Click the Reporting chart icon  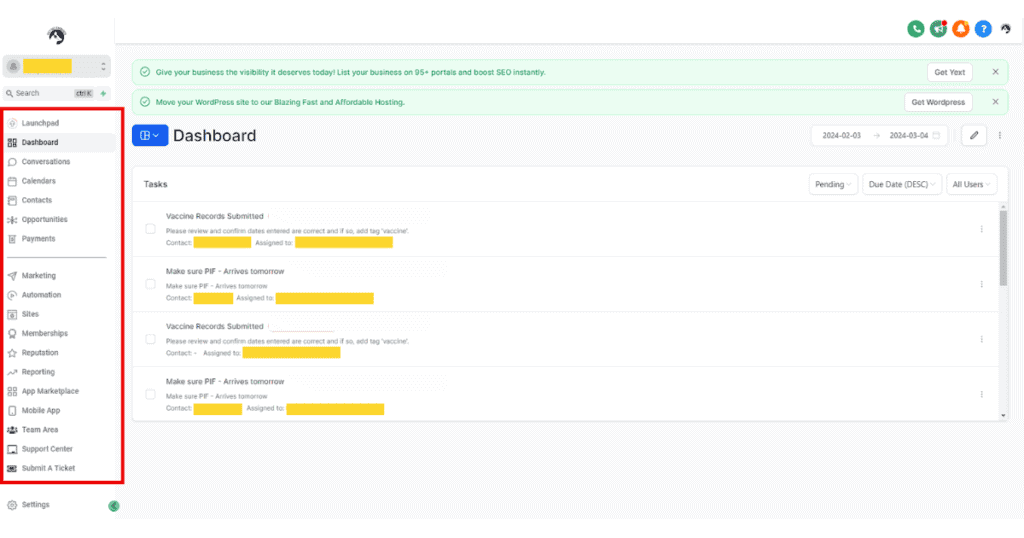coord(12,372)
